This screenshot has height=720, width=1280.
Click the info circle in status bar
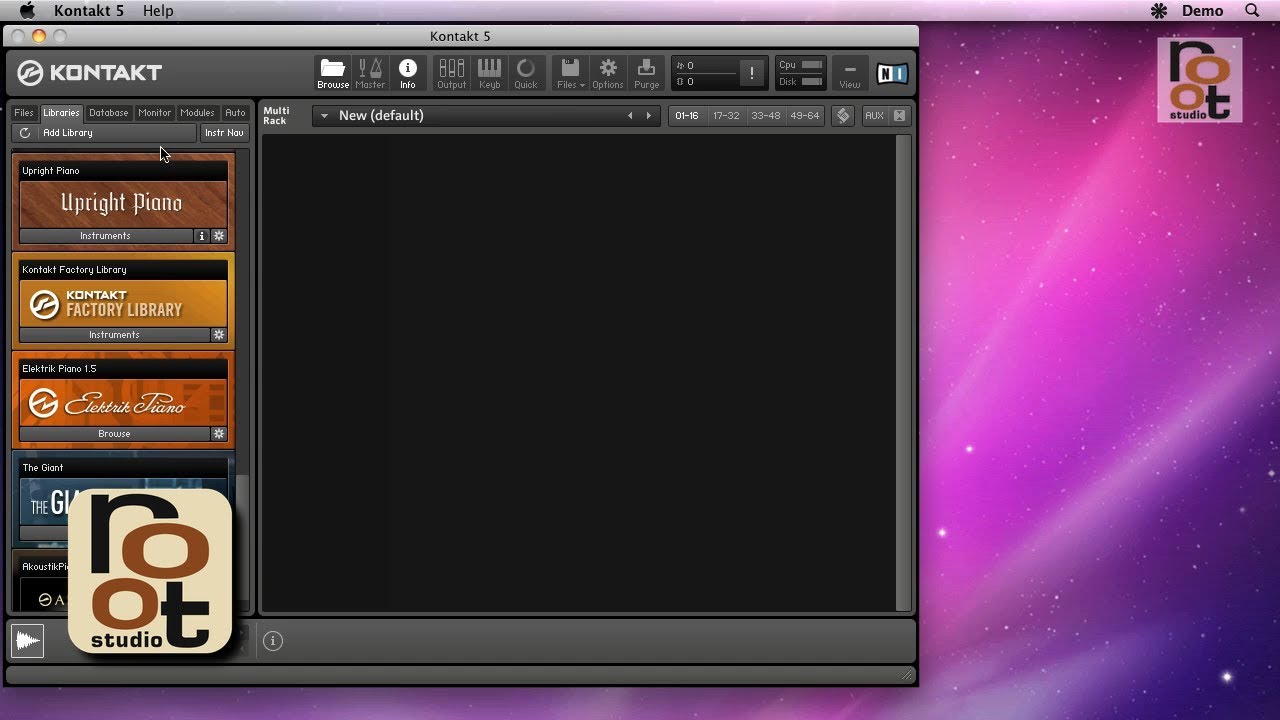click(x=273, y=641)
